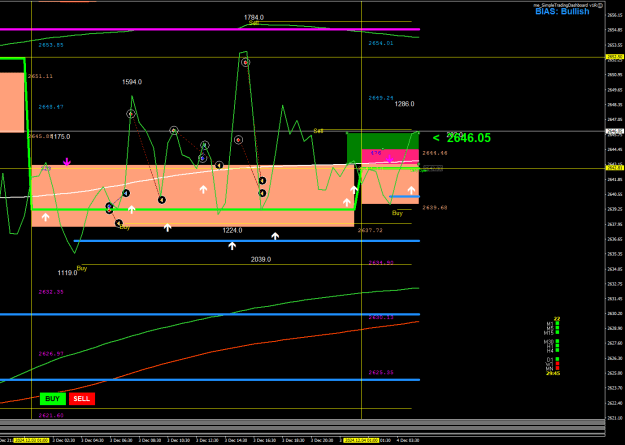Select the magenta down arrow inside pink zone
This screenshot has height=445, width=625.
390,159
